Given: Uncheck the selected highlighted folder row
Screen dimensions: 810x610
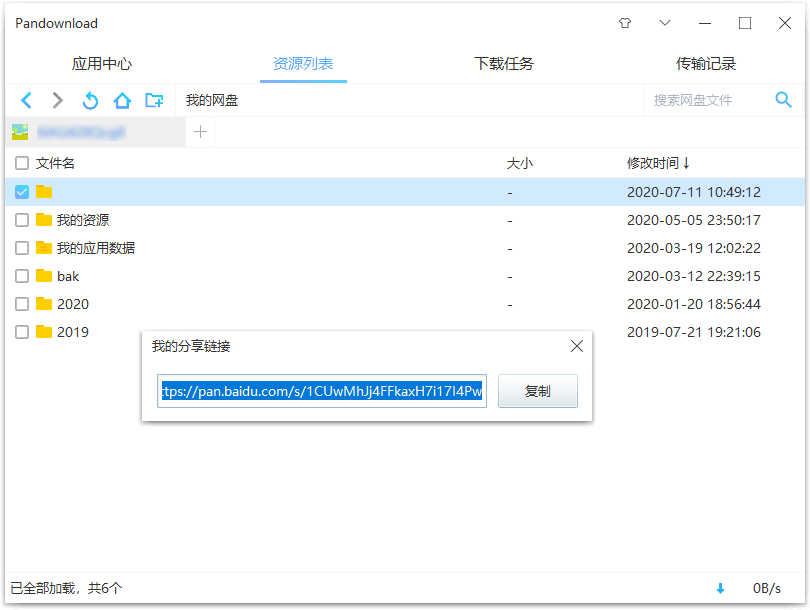Looking at the screenshot, I should pyautogui.click(x=22, y=191).
